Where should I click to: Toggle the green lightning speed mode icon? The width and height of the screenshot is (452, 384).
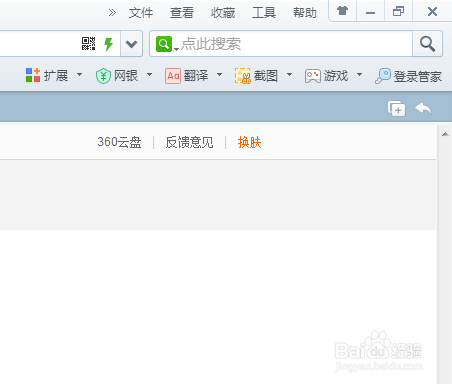coord(109,44)
